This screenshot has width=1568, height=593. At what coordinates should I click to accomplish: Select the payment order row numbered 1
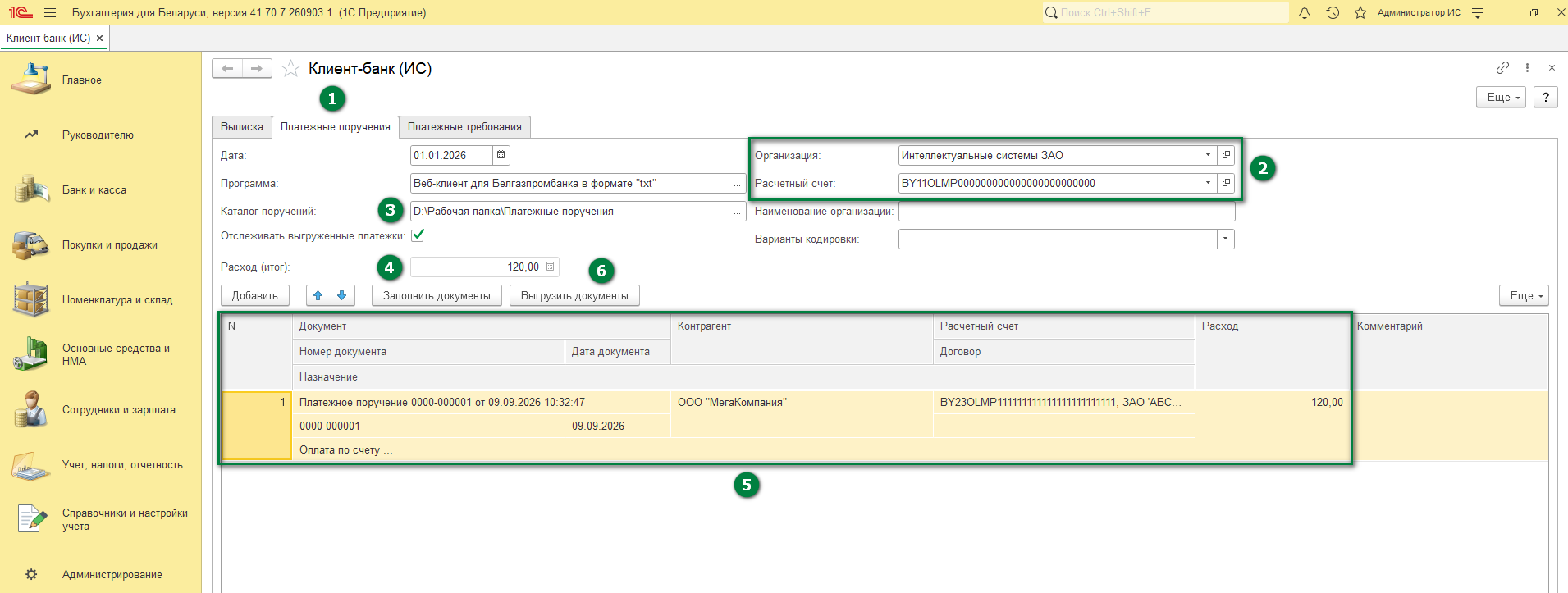pos(256,426)
